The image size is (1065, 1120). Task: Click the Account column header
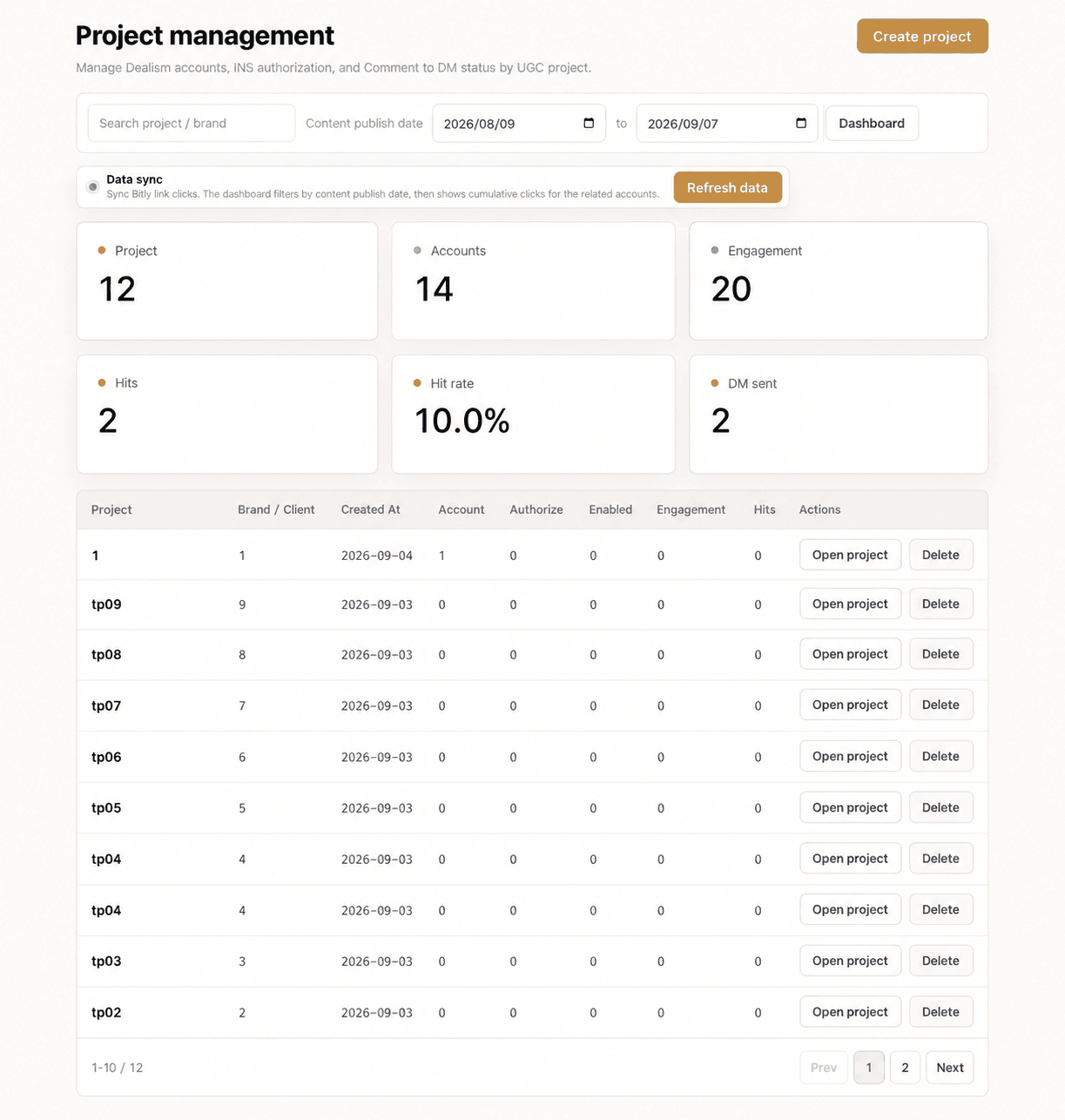coord(462,509)
